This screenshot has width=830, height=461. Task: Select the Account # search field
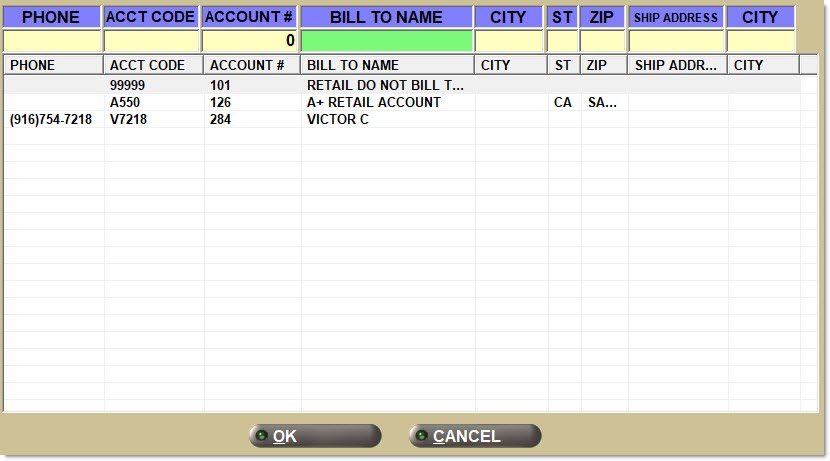pos(249,41)
